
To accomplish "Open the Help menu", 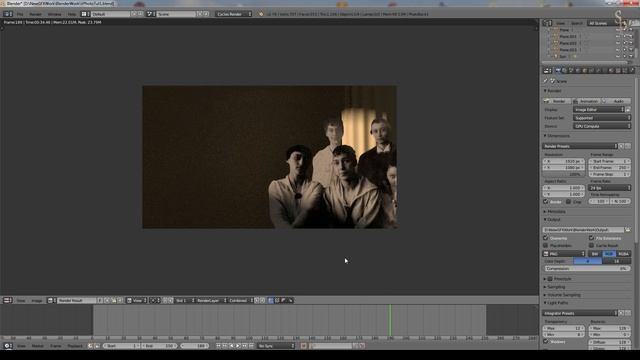I will (x=72, y=14).
